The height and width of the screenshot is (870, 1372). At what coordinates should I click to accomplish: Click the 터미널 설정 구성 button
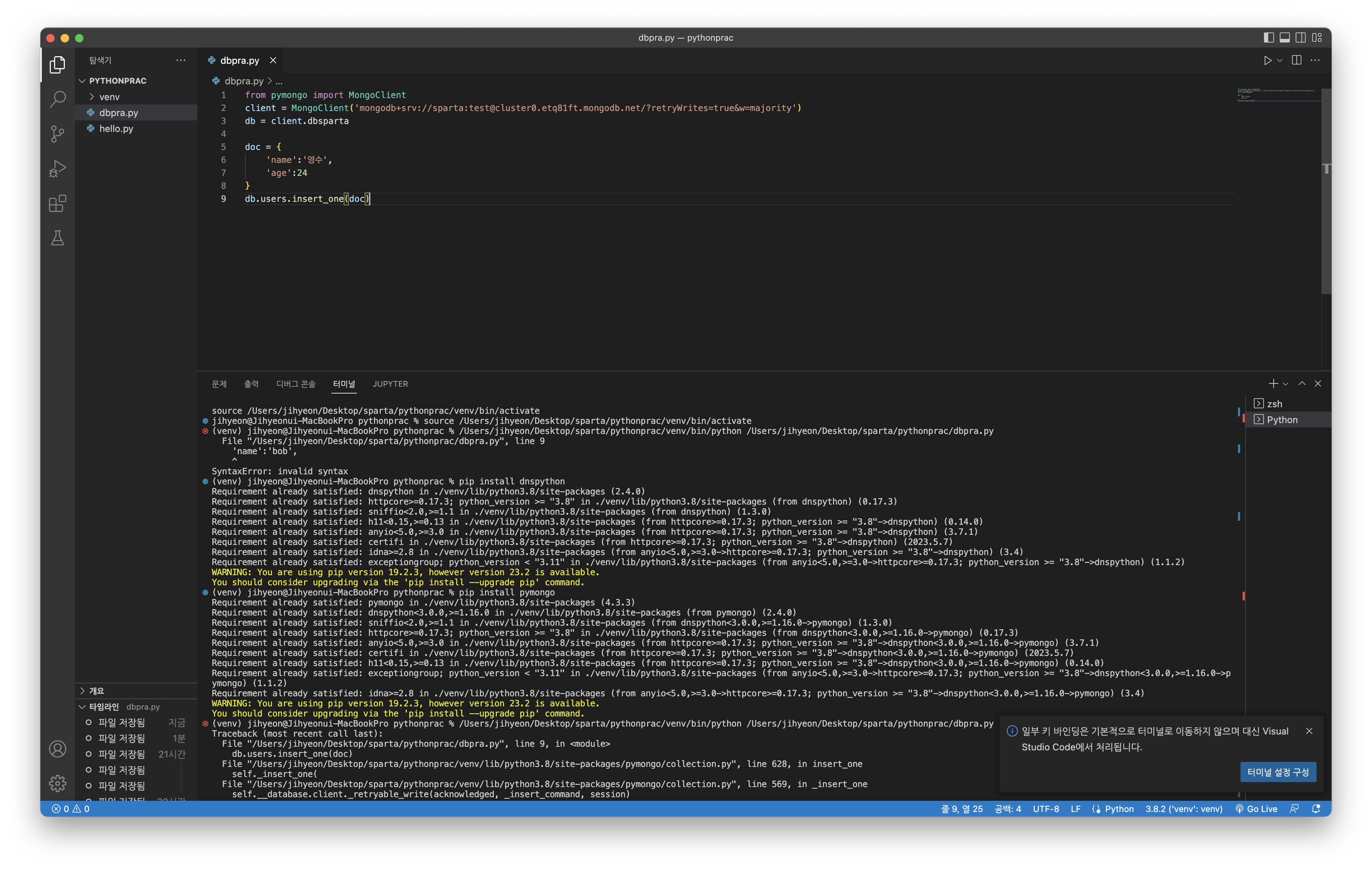point(1278,772)
